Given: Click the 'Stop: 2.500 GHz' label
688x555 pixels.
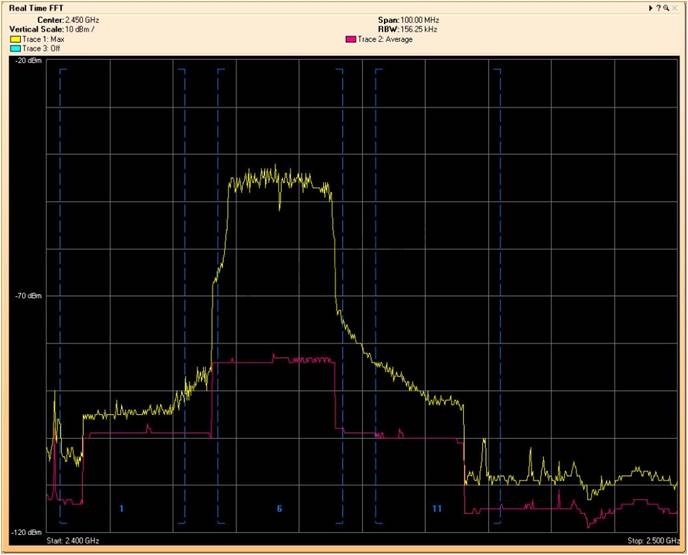Looking at the screenshot, I should 653,541.
